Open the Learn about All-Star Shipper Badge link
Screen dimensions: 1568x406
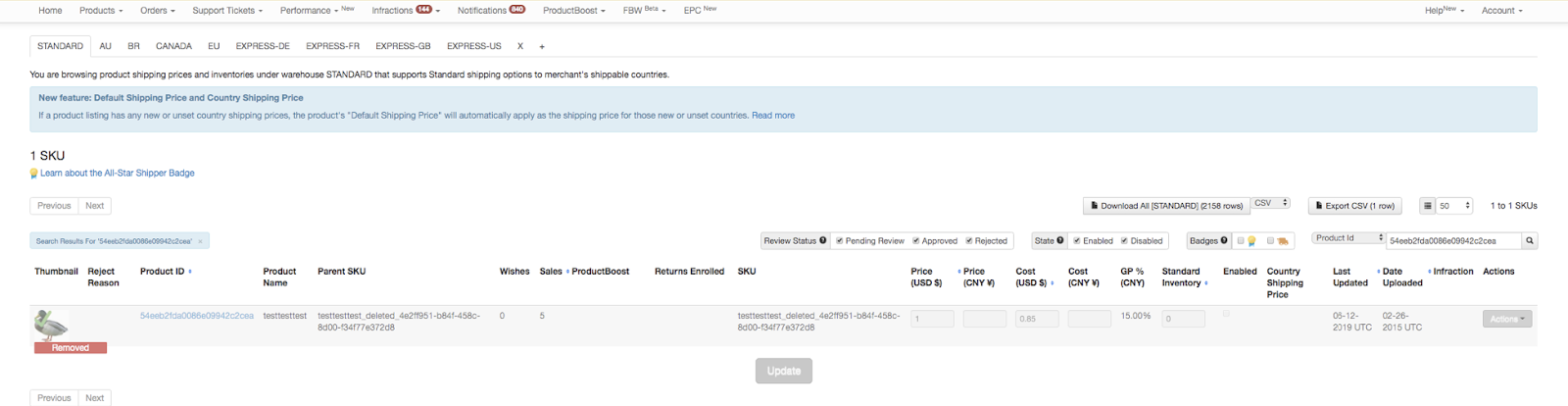117,173
